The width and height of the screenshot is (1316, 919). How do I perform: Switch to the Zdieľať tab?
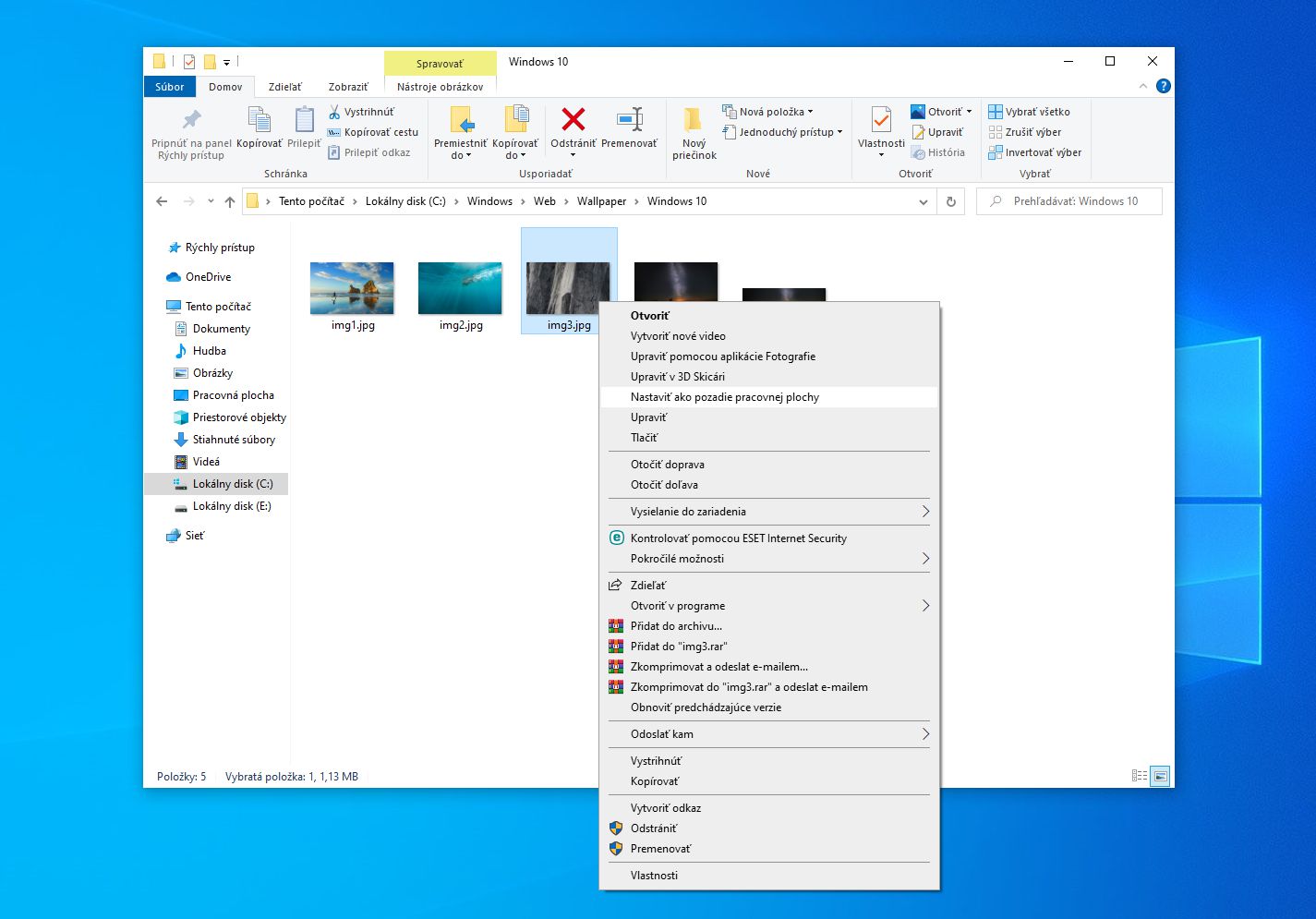tap(284, 87)
